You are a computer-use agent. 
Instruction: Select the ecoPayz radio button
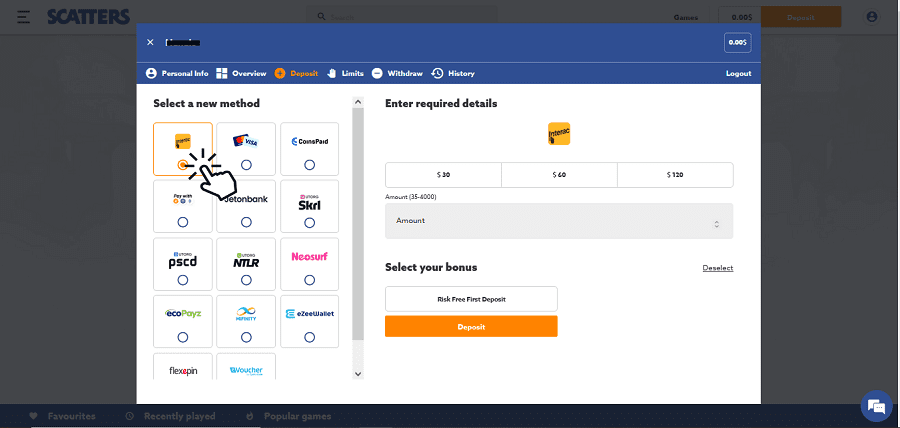183,337
